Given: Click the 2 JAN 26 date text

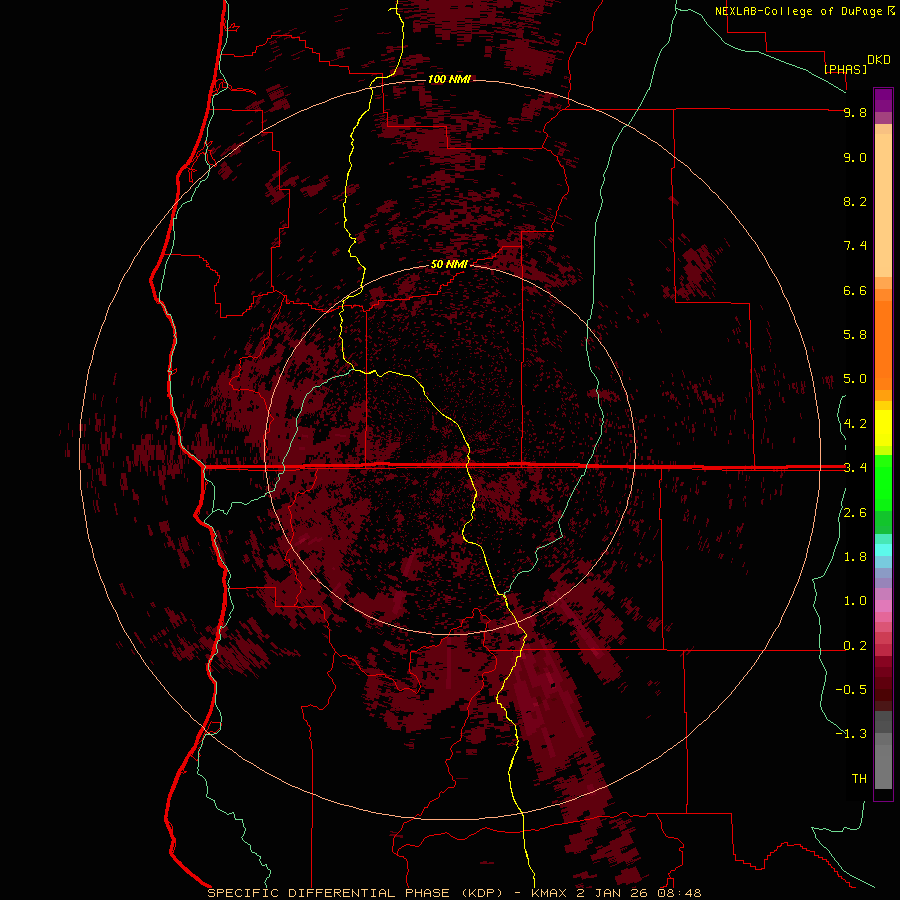Looking at the screenshot, I should click(x=614, y=893).
